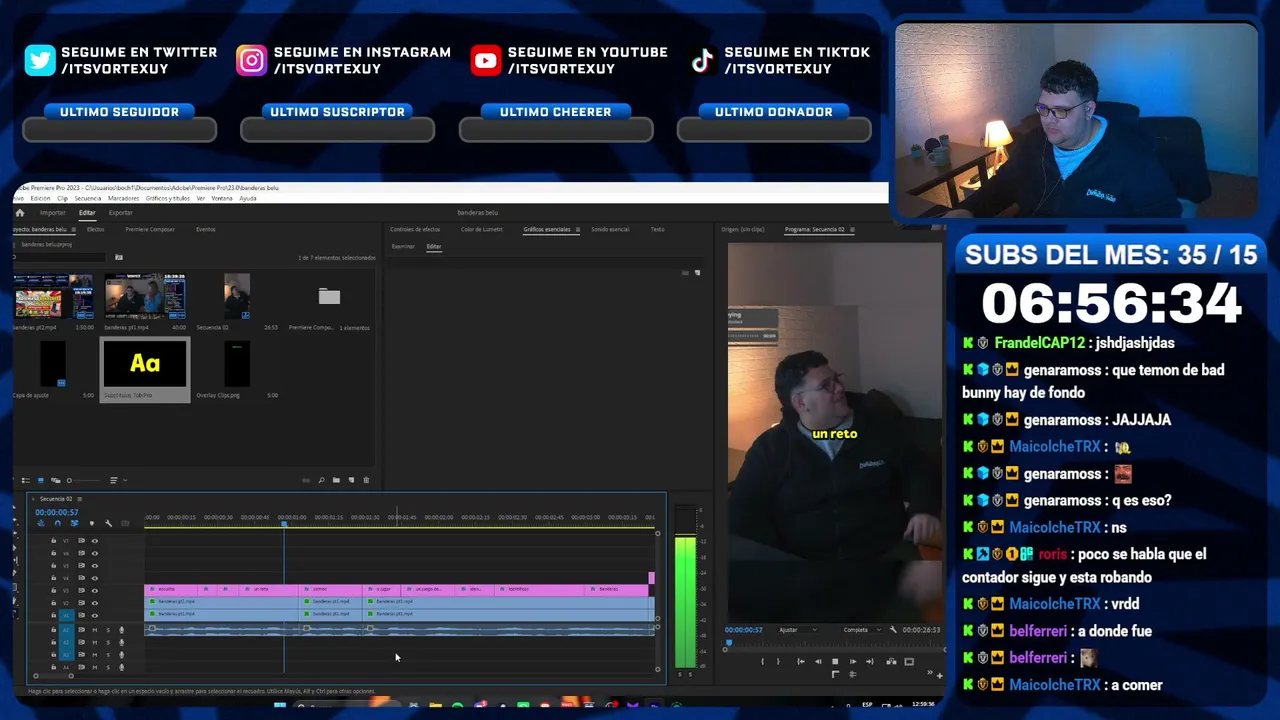1280x720 pixels.
Task: Select the pink 'banderas' caption clip
Action: coord(618,589)
